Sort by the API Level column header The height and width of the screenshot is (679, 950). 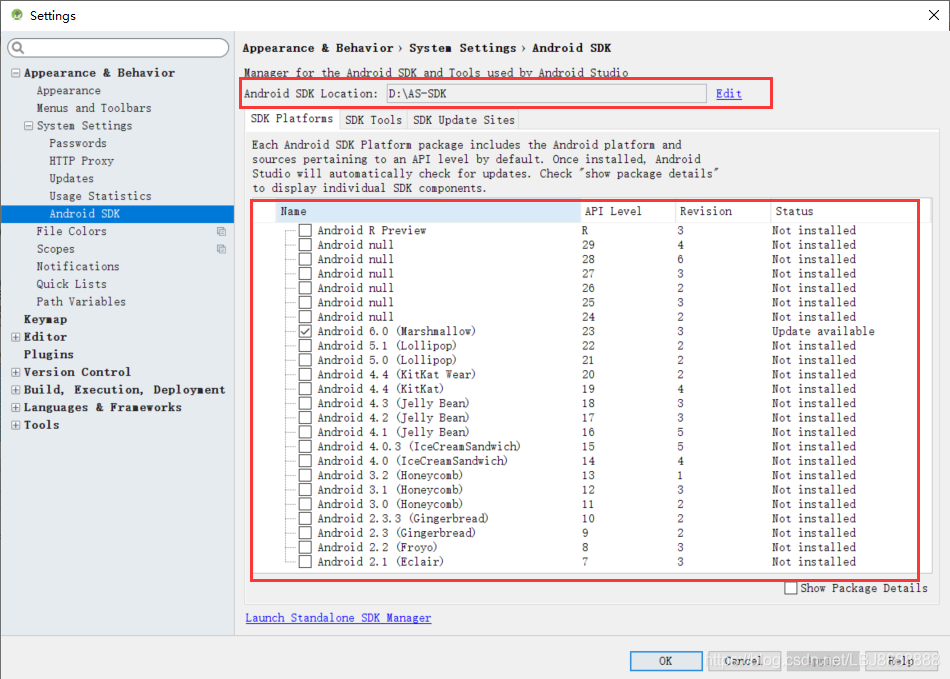tap(628, 211)
